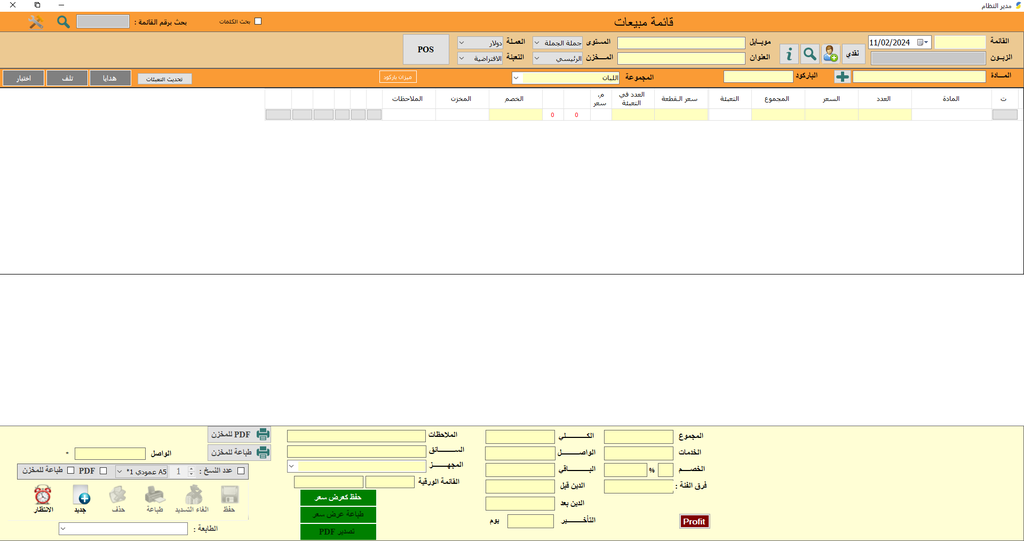Click the red Profit button
1024x541 pixels.
[x=694, y=521]
